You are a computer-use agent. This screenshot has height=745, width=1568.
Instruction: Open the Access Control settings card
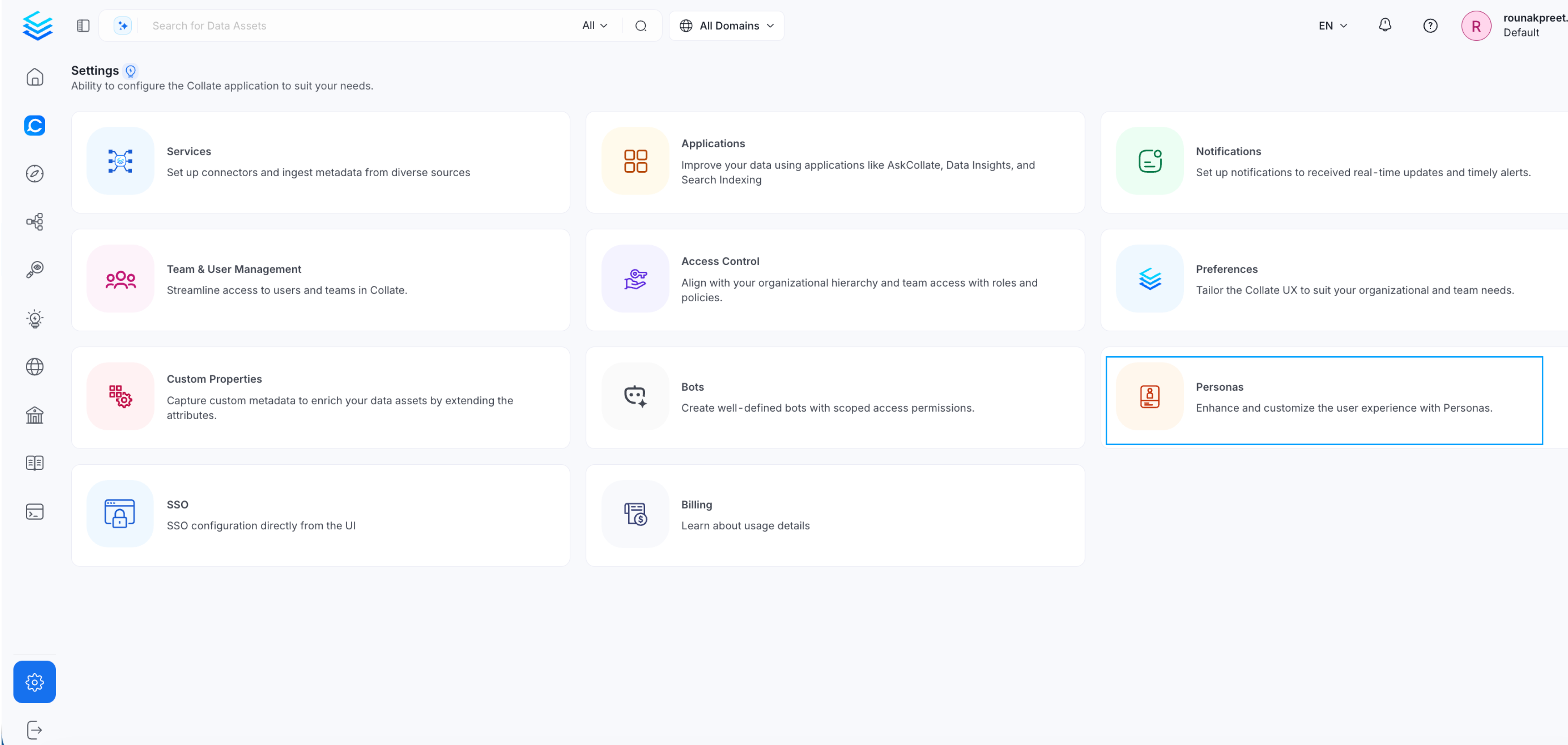[835, 280]
